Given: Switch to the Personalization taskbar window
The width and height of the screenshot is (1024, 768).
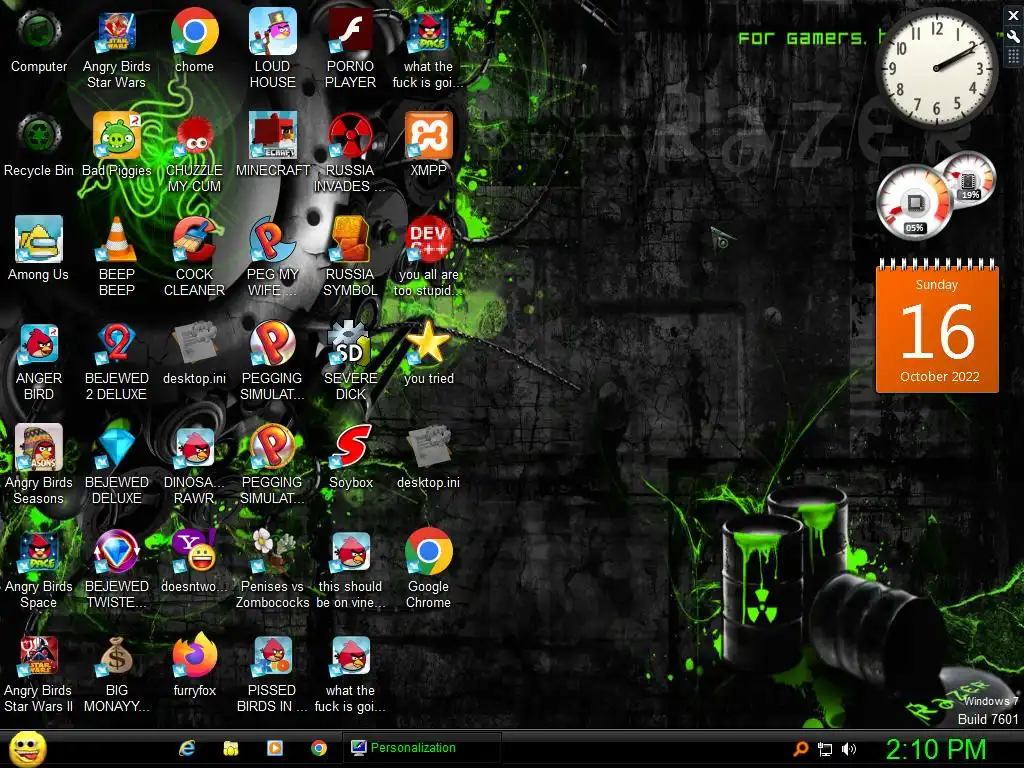Looking at the screenshot, I should coord(421,748).
